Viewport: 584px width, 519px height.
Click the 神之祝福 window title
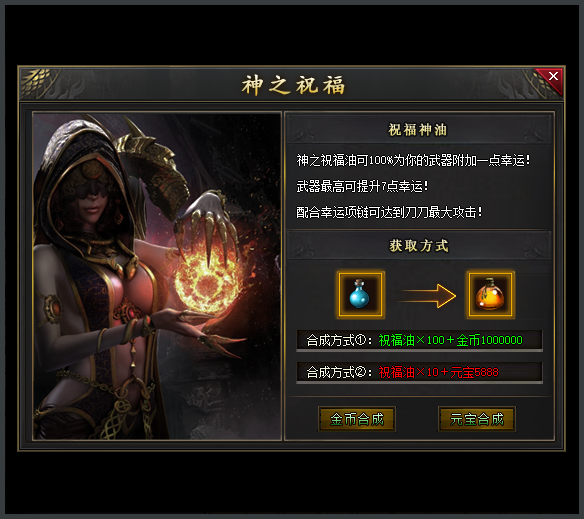[293, 85]
